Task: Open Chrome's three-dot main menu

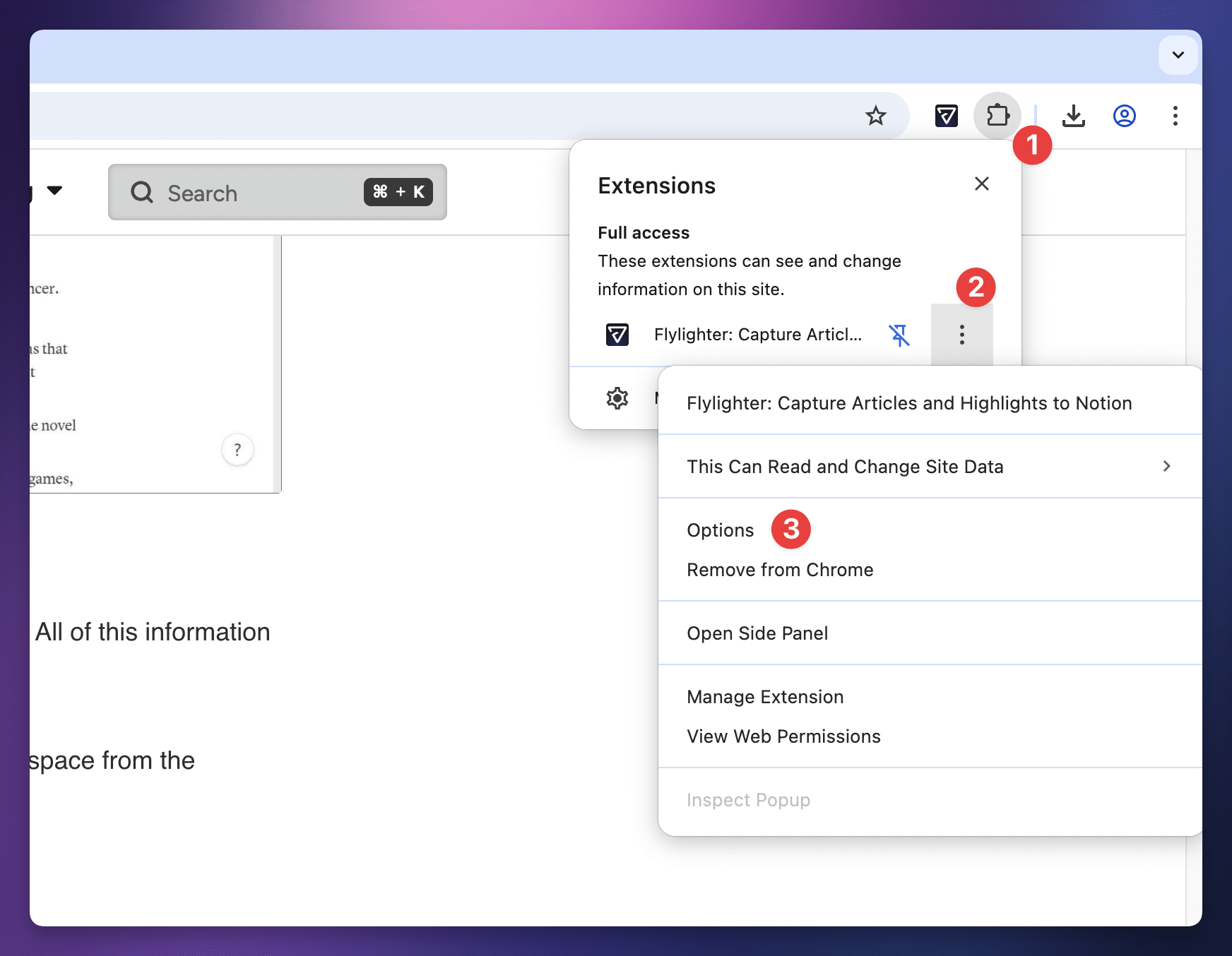Action: coord(1175,115)
